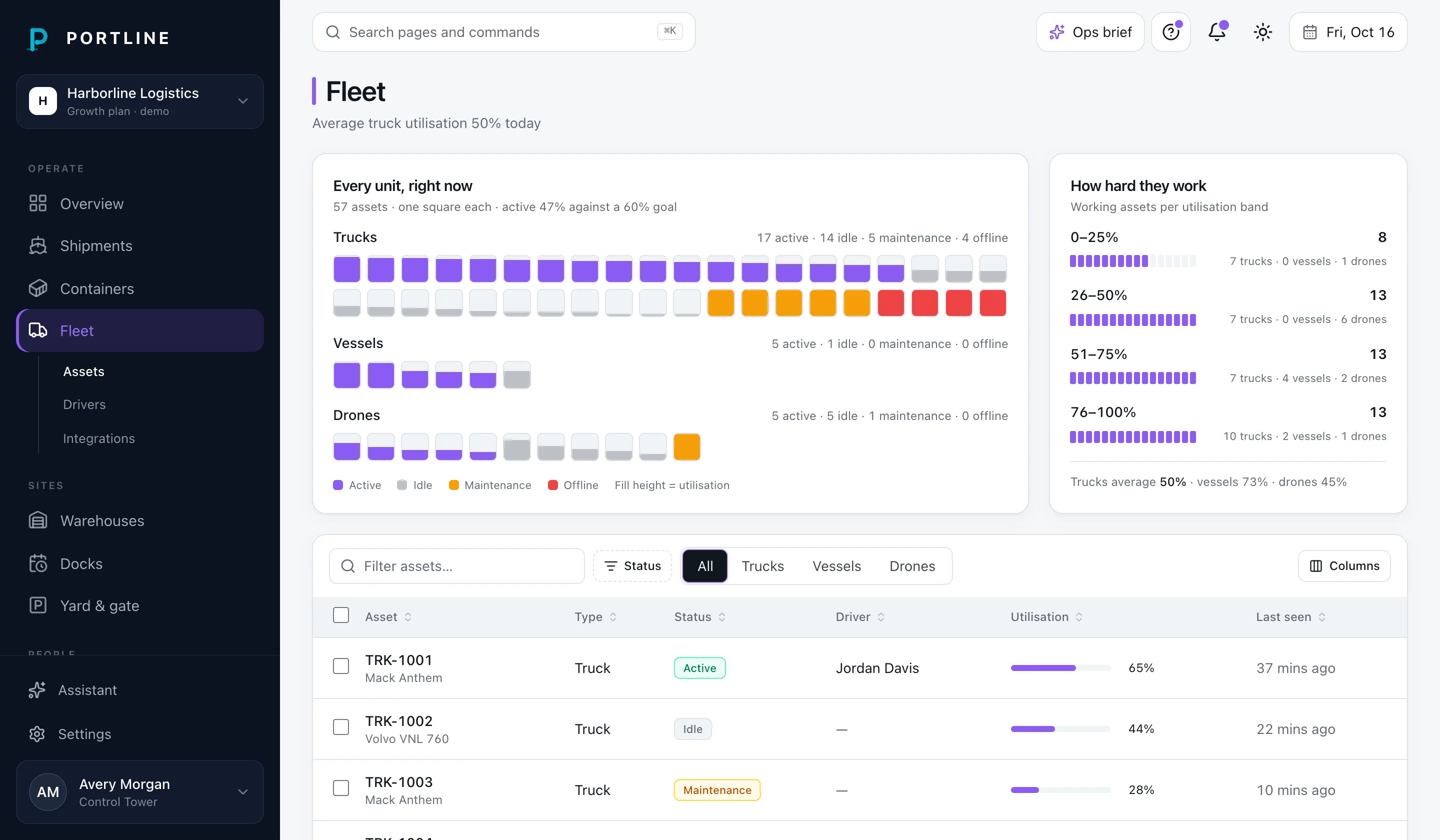Sort by the Utilisation column
The height and width of the screenshot is (840, 1440).
coord(1046,616)
